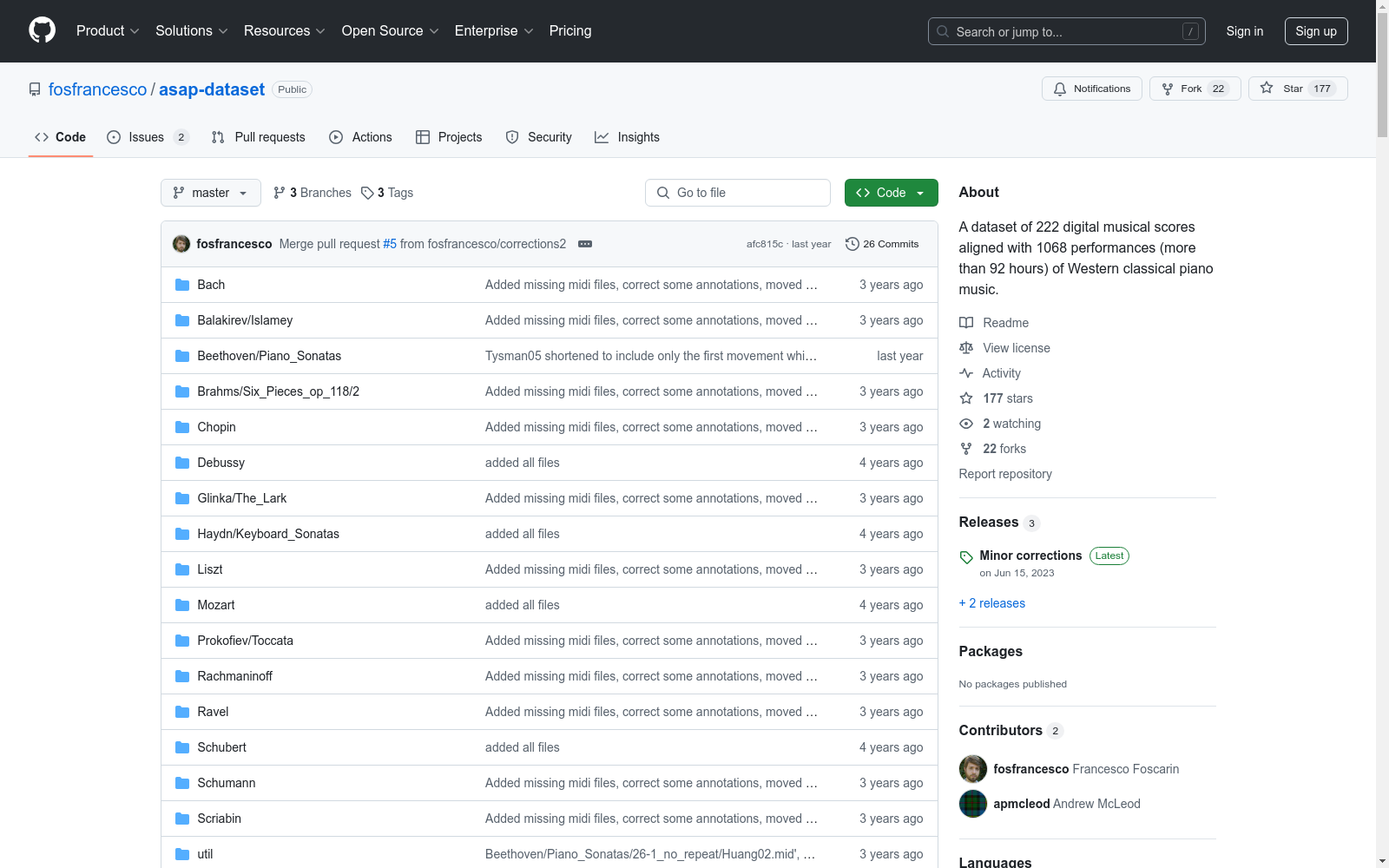
Task: Focus the Search or jump to field
Action: (1067, 31)
